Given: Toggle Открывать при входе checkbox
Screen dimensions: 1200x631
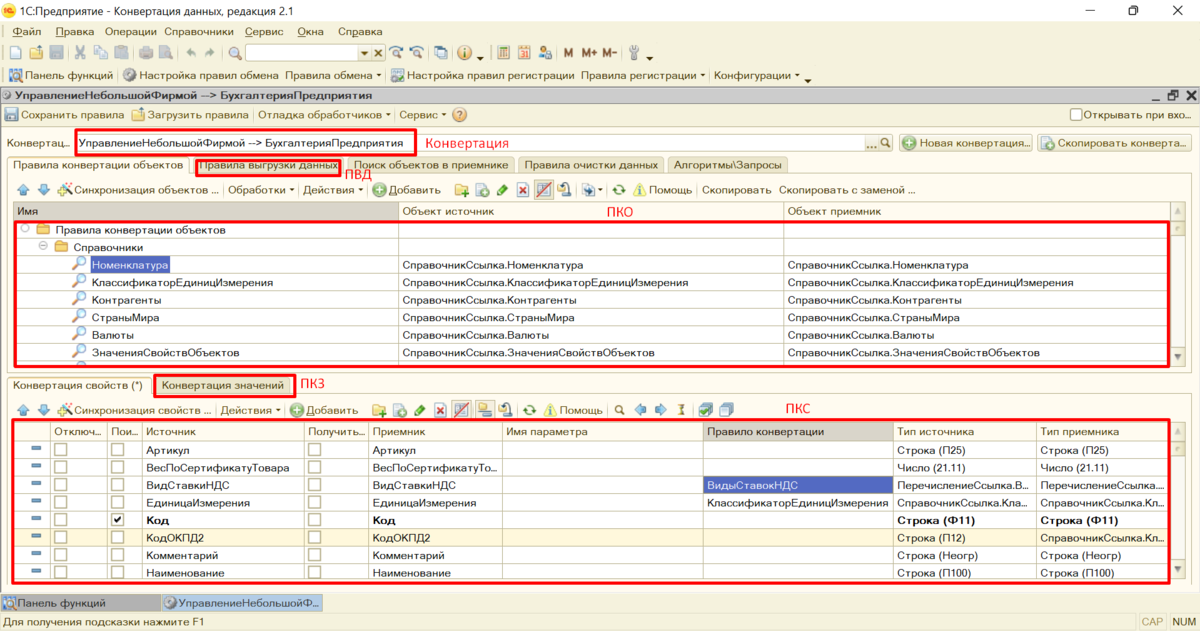Looking at the screenshot, I should [1078, 115].
